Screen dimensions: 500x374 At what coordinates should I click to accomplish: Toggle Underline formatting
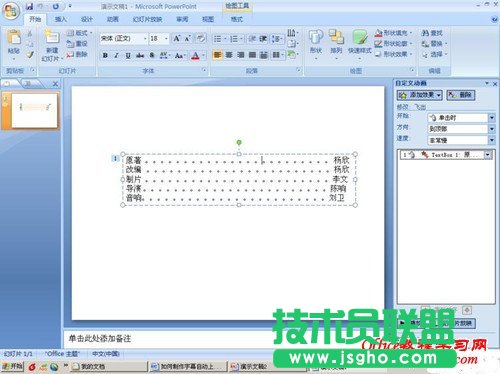coord(128,55)
